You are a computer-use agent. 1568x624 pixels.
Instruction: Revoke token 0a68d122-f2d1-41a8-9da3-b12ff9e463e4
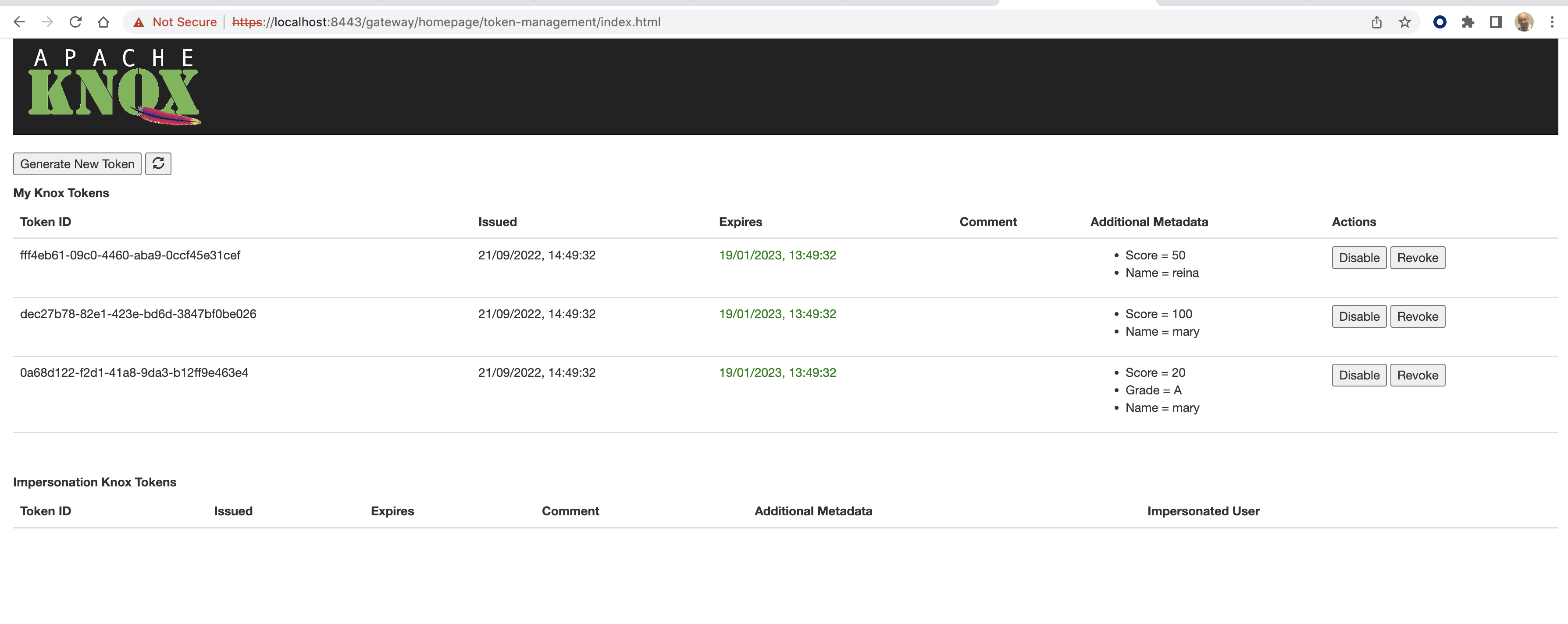pos(1417,375)
